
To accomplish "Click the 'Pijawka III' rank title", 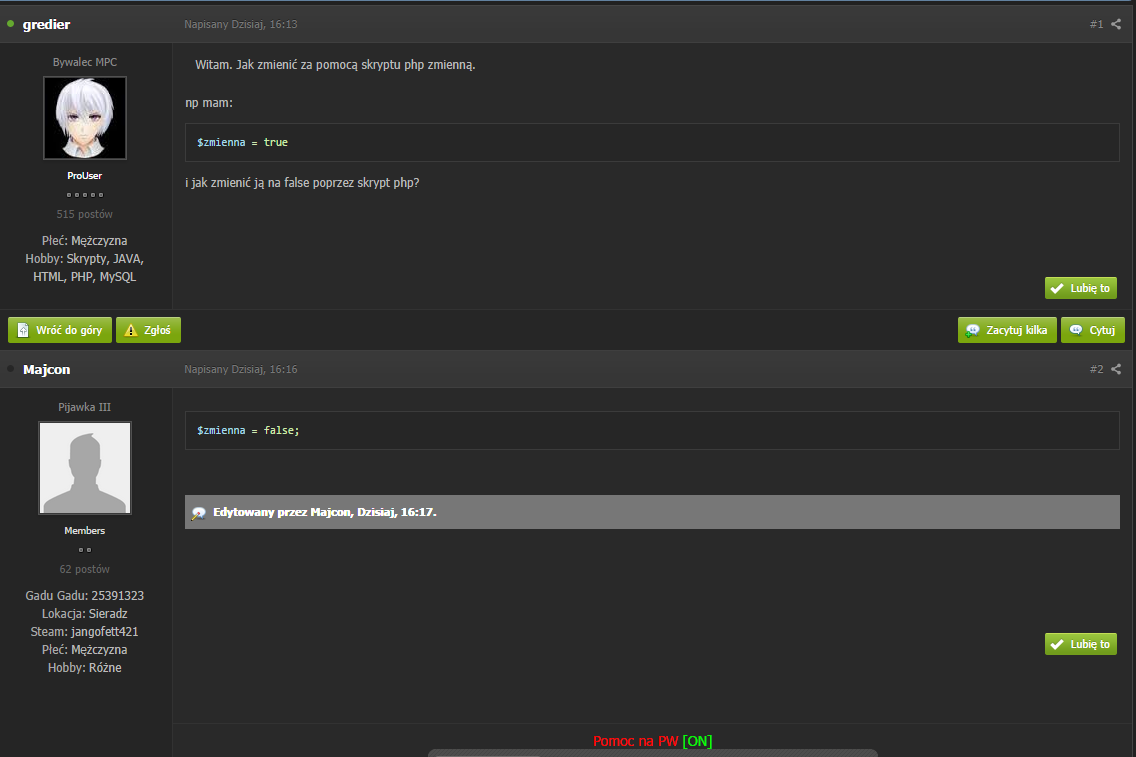I will coord(85,407).
